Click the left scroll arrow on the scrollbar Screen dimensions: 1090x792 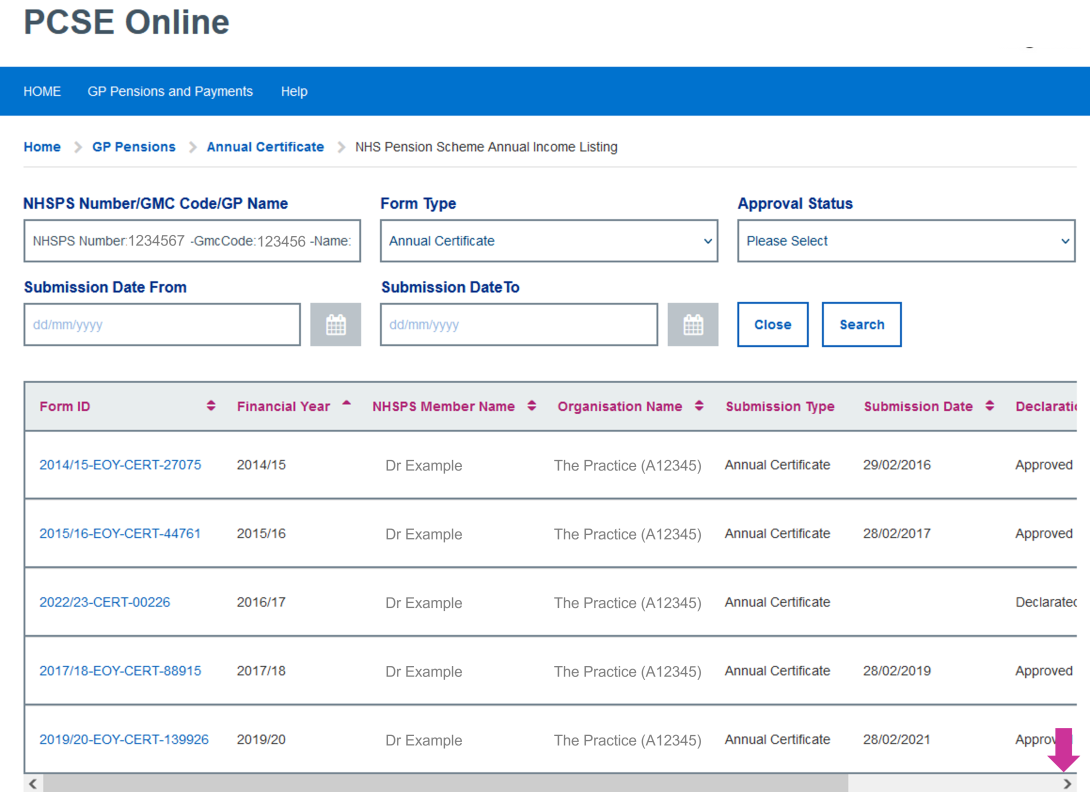[x=32, y=783]
